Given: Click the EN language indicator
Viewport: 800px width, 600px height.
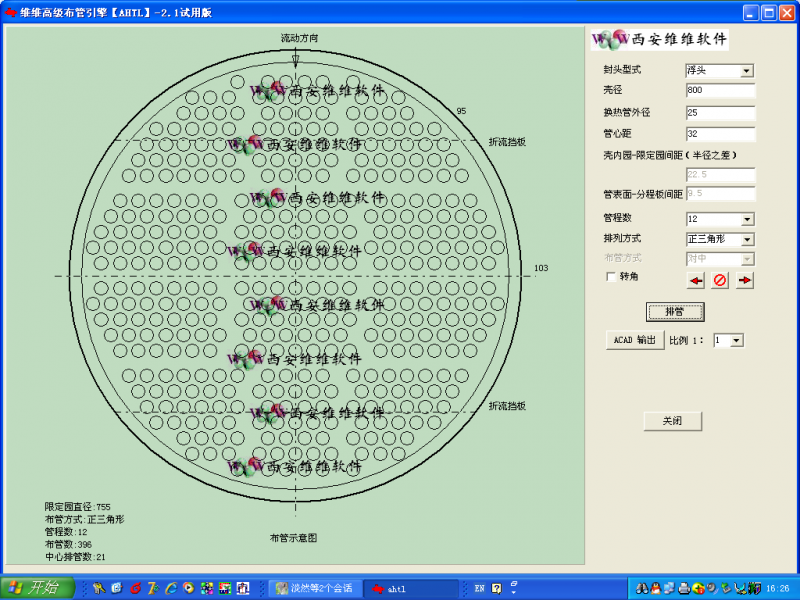Looking at the screenshot, I should click(x=479, y=588).
